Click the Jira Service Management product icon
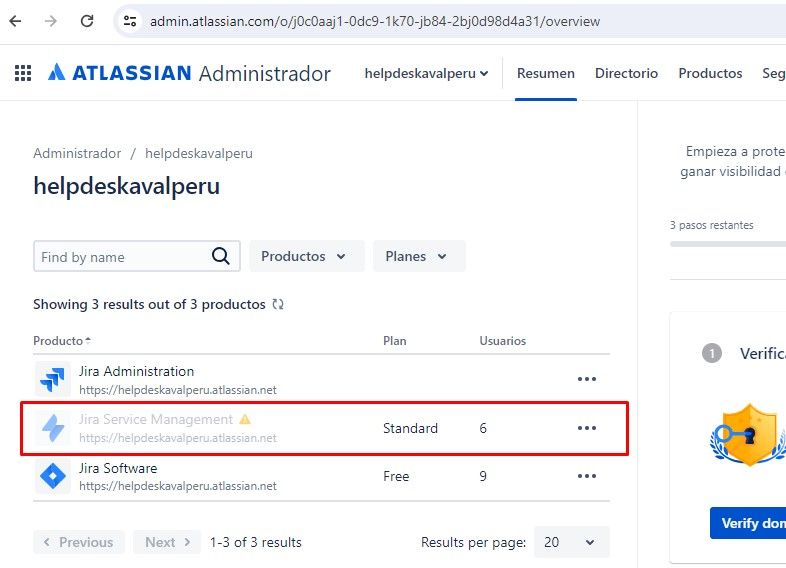 coord(53,428)
